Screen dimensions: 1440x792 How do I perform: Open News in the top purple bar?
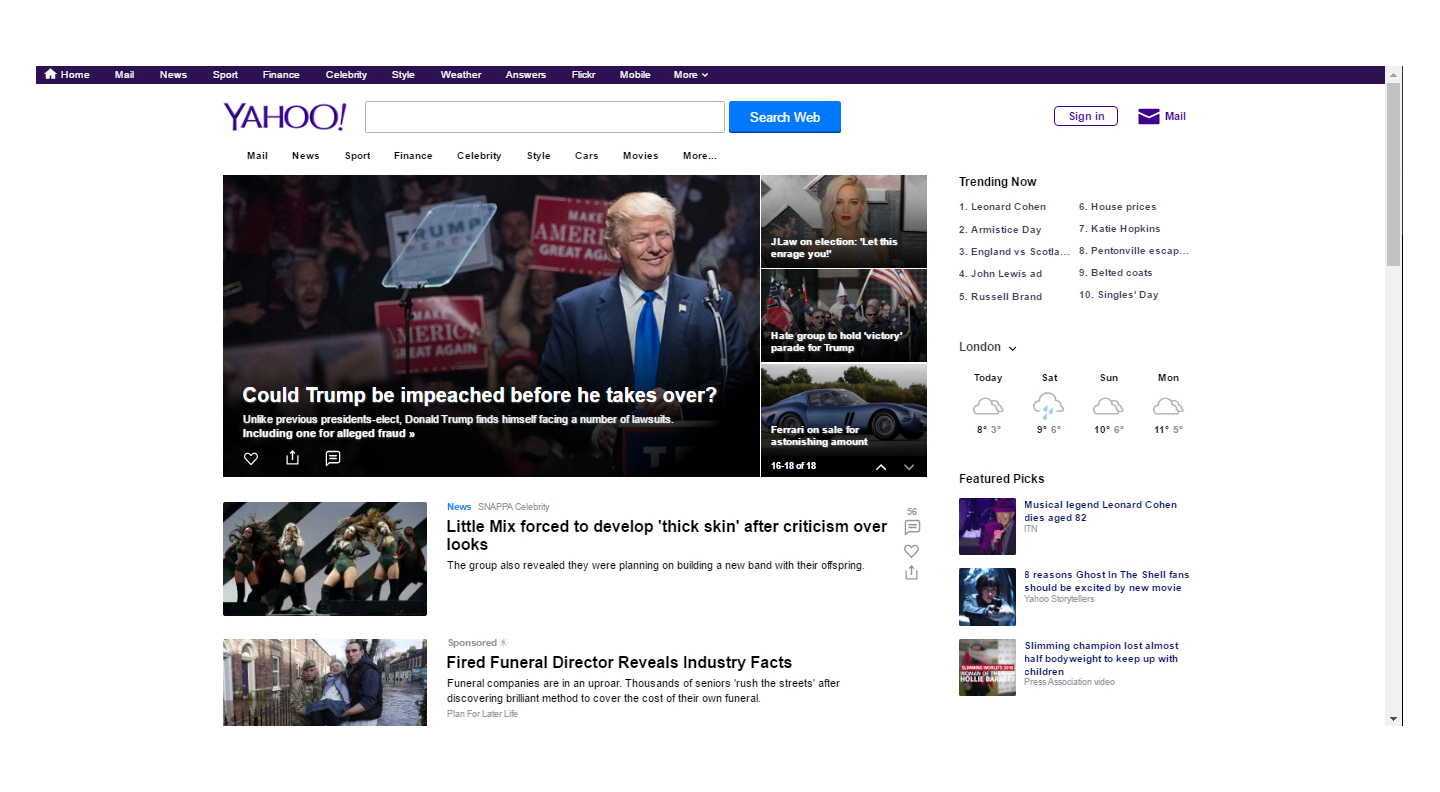(173, 75)
